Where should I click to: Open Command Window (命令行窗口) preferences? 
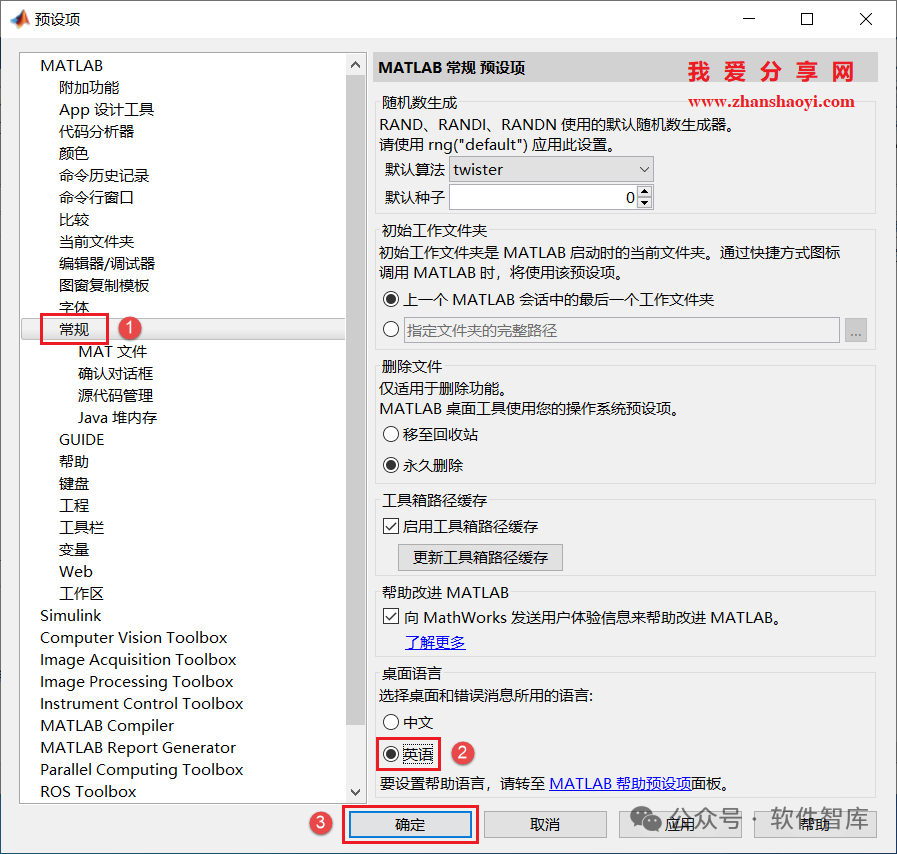(96, 197)
